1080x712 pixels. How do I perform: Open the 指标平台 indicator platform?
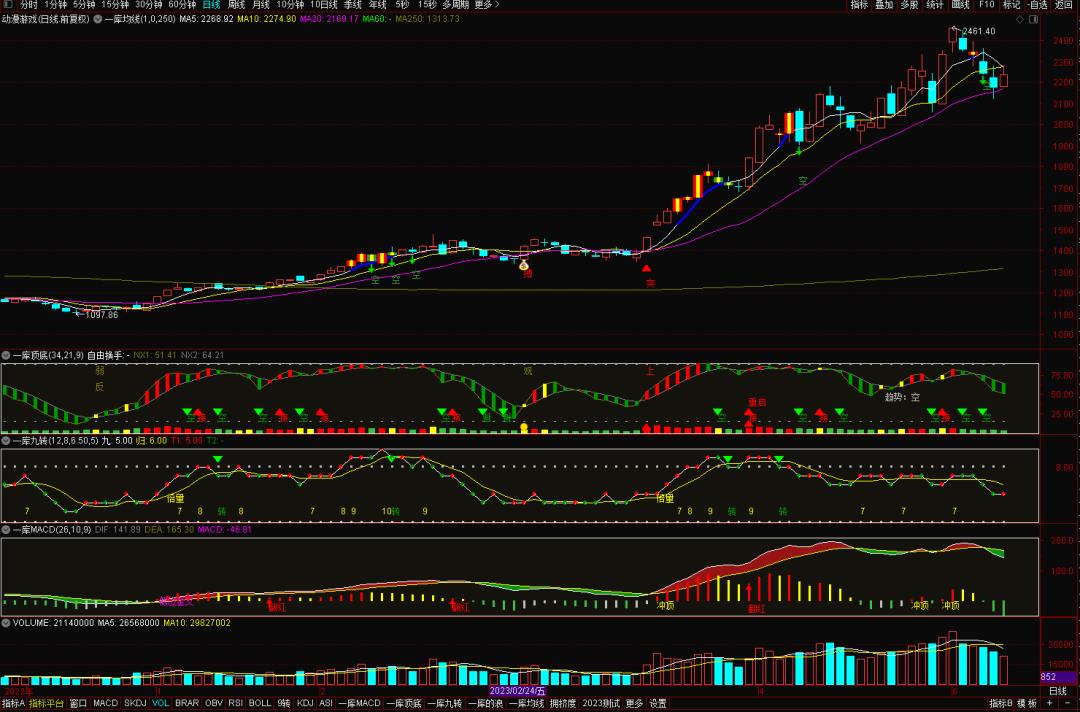click(x=46, y=703)
